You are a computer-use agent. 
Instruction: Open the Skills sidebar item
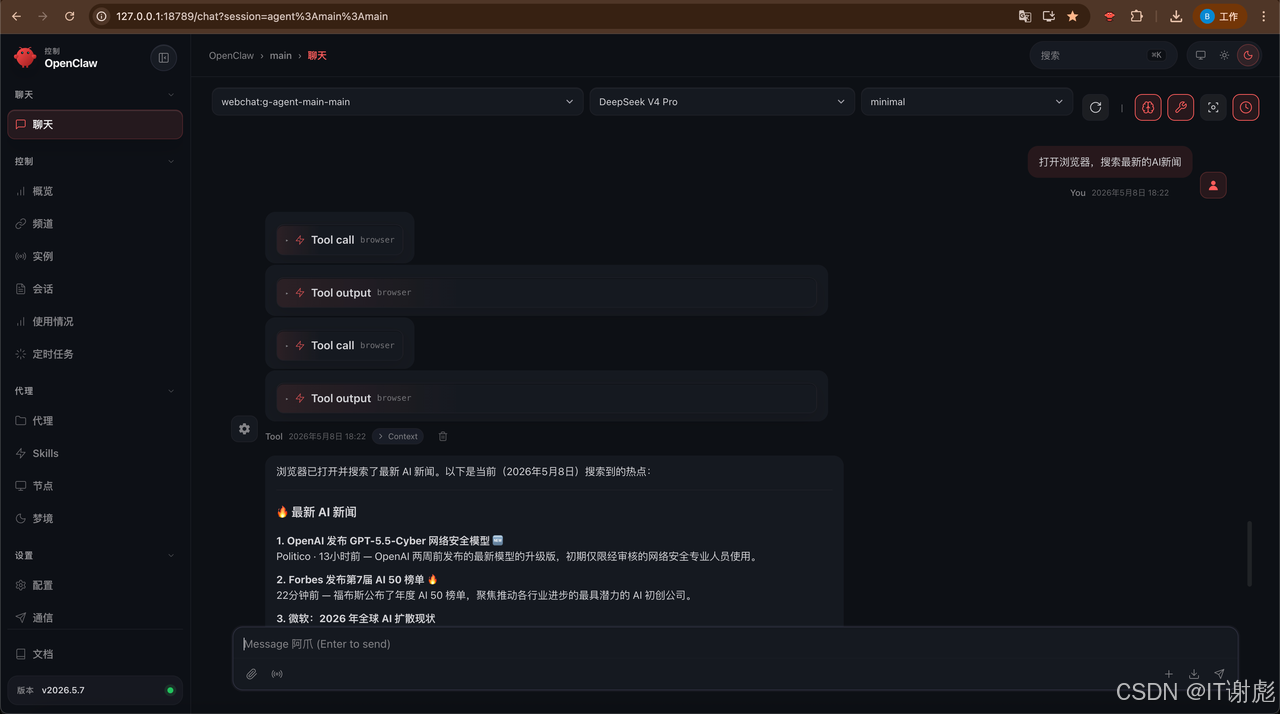coord(95,453)
